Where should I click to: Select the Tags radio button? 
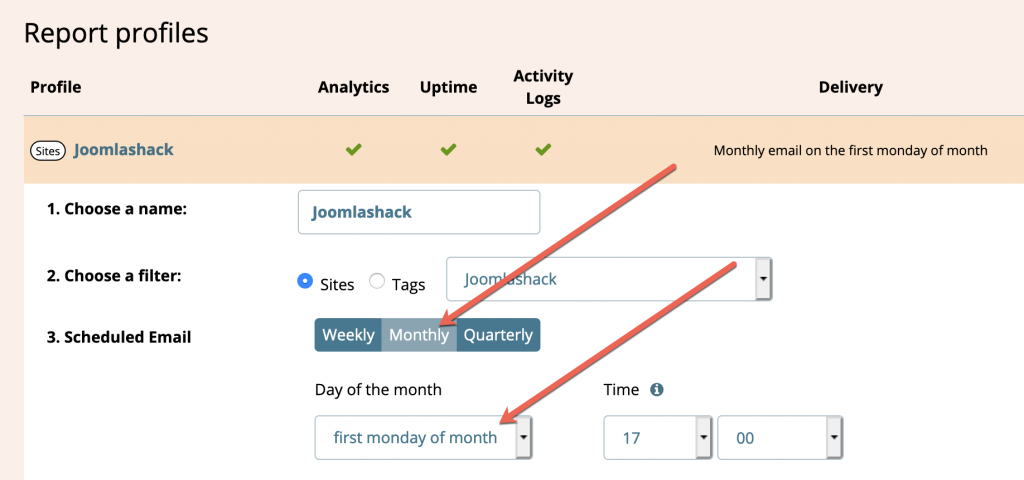377,281
